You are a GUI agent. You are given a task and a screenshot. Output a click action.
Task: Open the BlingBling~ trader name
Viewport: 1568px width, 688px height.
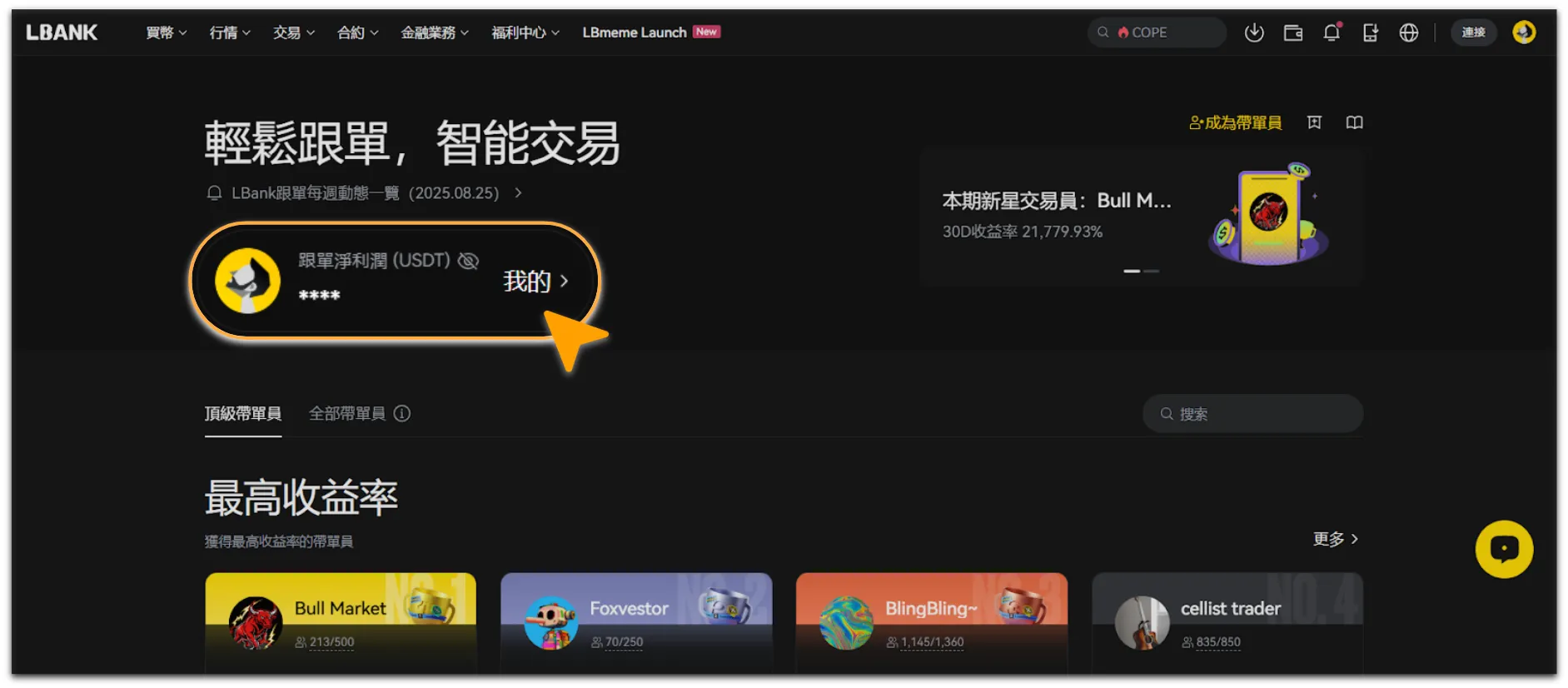click(931, 609)
